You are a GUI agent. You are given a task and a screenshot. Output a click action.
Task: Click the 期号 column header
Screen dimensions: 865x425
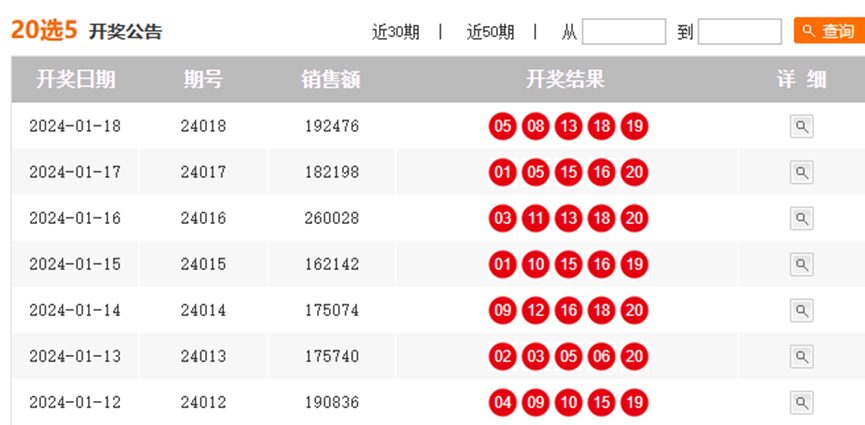click(203, 80)
